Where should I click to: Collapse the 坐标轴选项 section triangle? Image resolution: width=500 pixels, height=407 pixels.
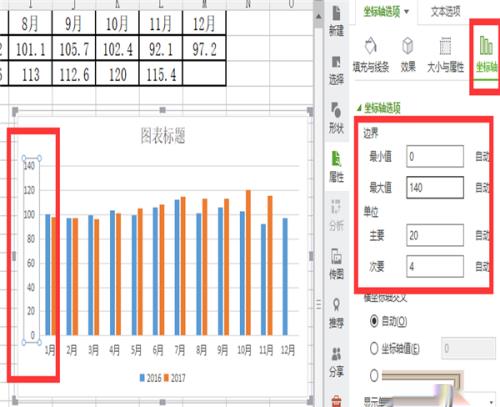(x=359, y=108)
